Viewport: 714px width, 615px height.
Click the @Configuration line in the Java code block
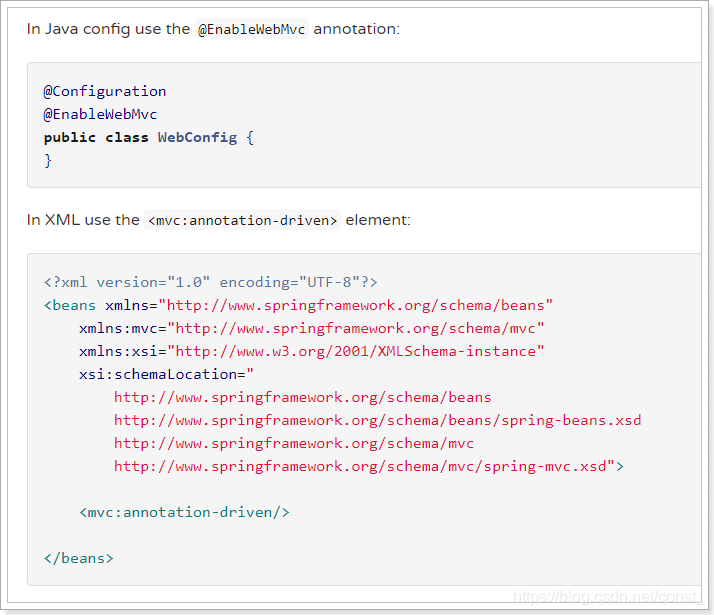(105, 91)
